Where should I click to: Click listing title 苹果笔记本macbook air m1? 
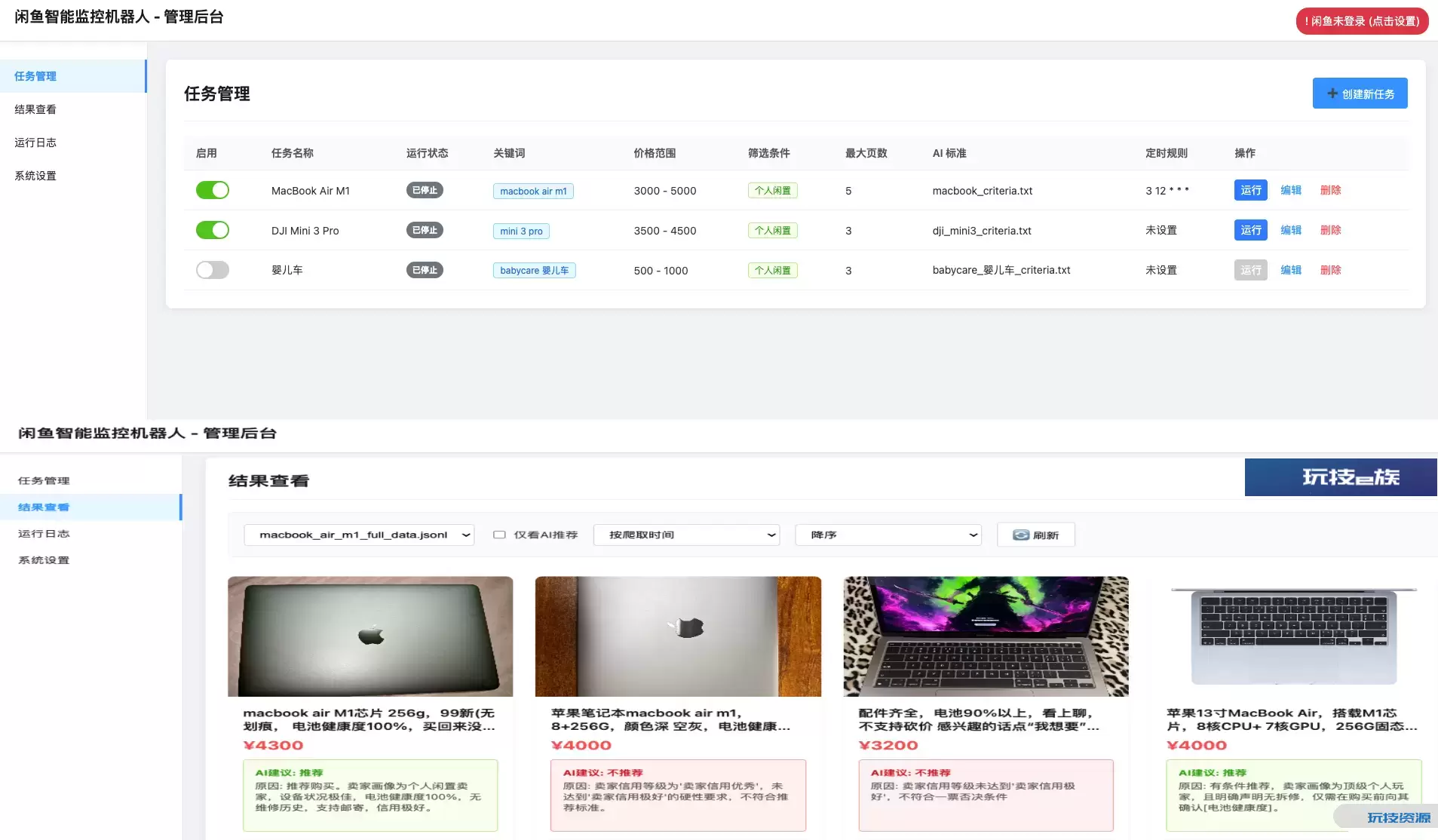point(670,719)
